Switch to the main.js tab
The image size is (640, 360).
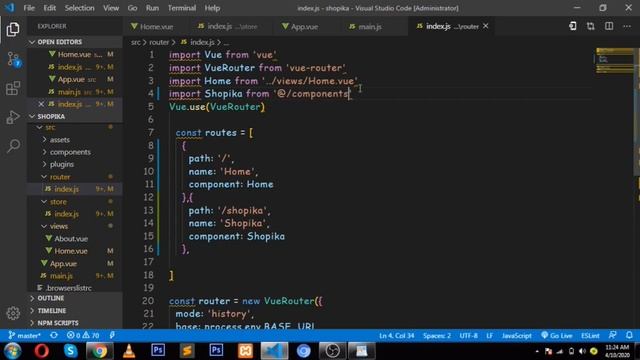coord(369,27)
